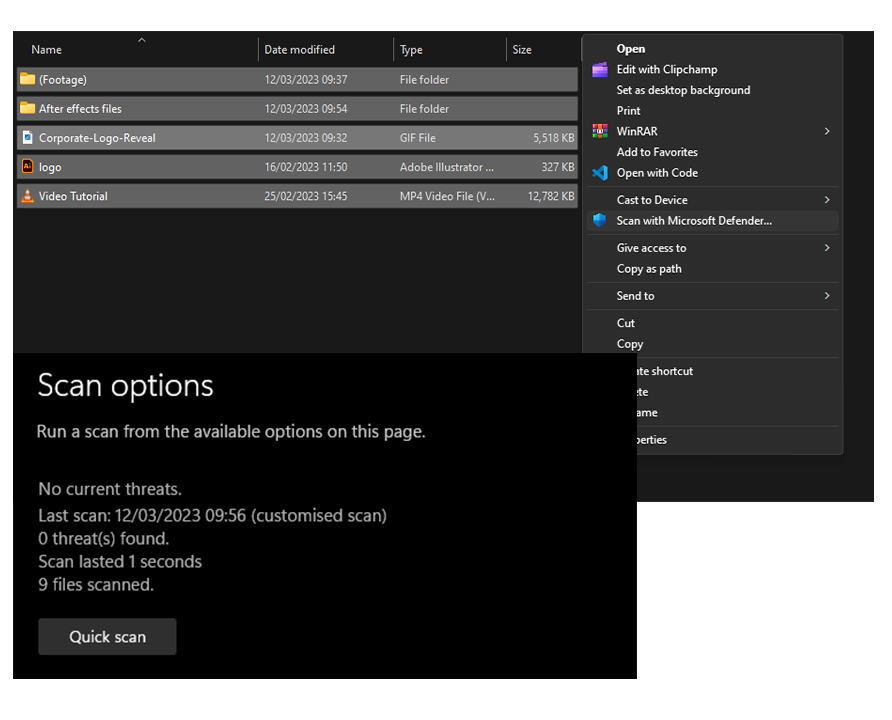Choose Cast to Device entry
892x720 pixels.
(652, 200)
